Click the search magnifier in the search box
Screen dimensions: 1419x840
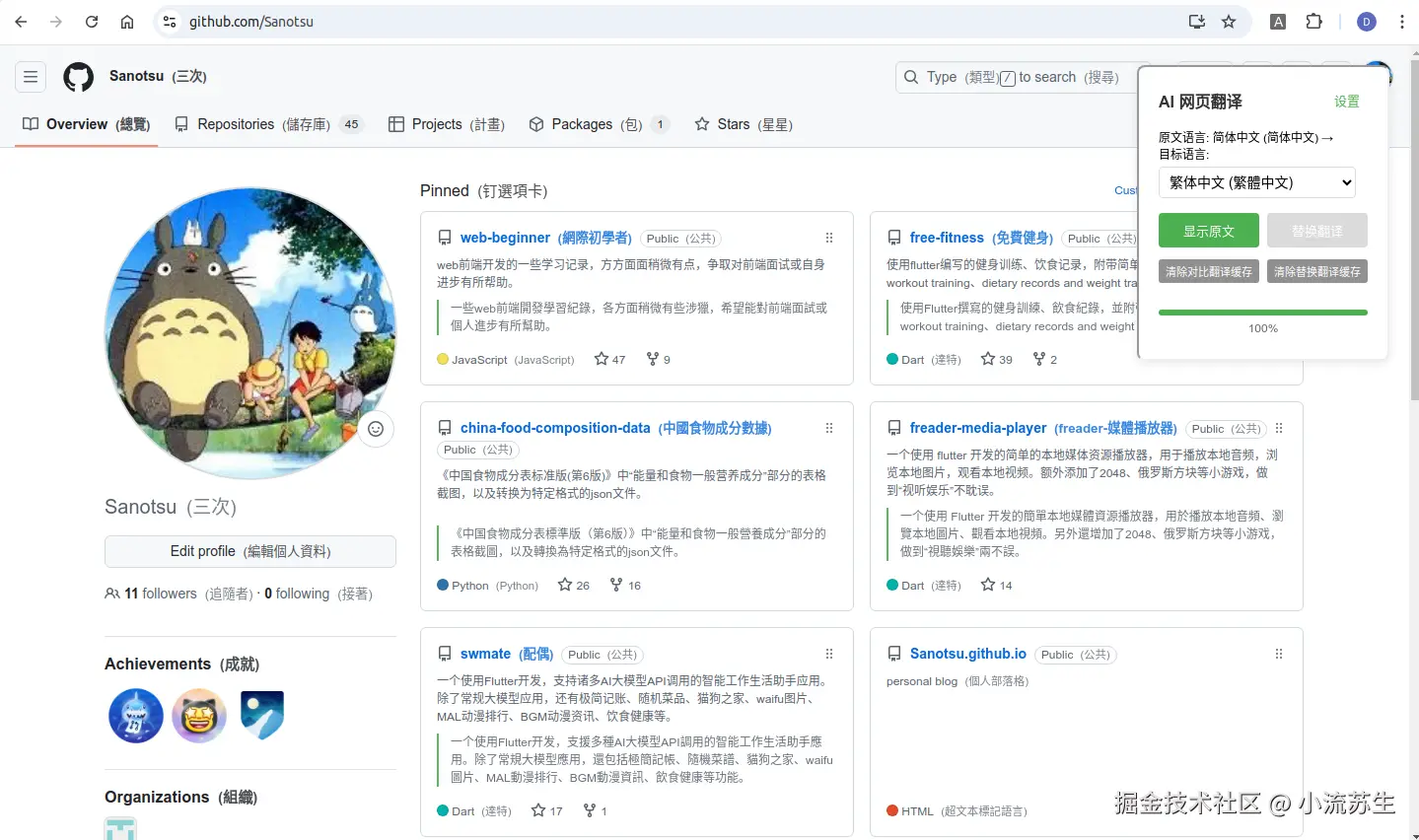pos(909,77)
